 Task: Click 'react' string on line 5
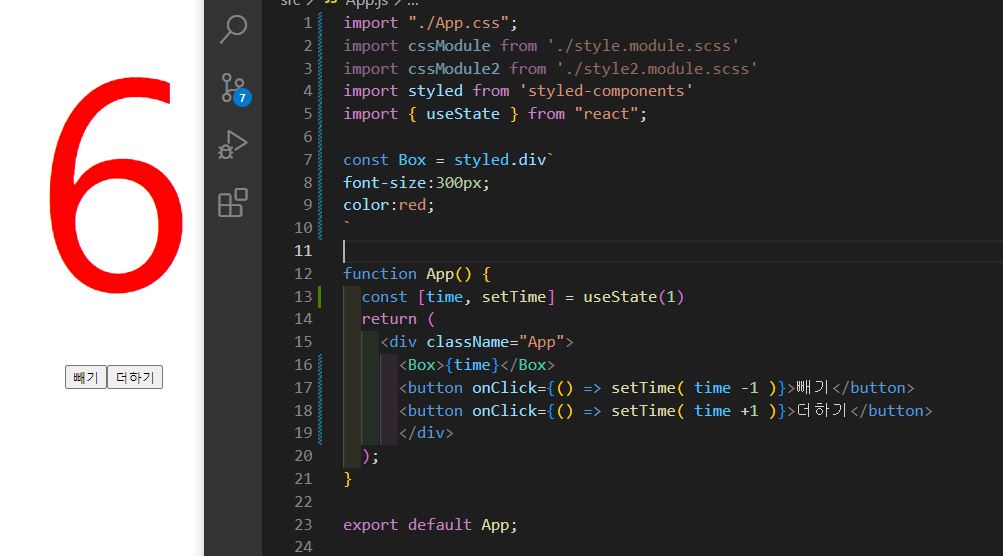[606, 114]
